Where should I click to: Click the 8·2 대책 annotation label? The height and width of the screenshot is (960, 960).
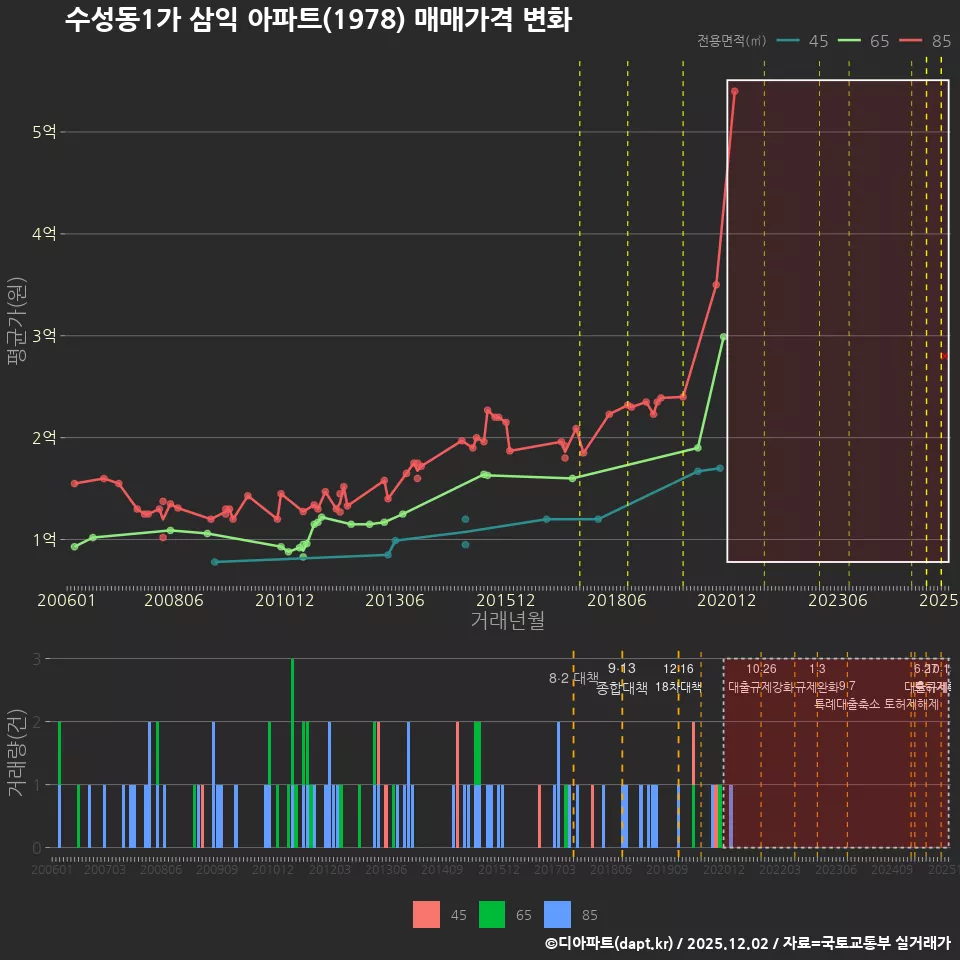click(573, 678)
